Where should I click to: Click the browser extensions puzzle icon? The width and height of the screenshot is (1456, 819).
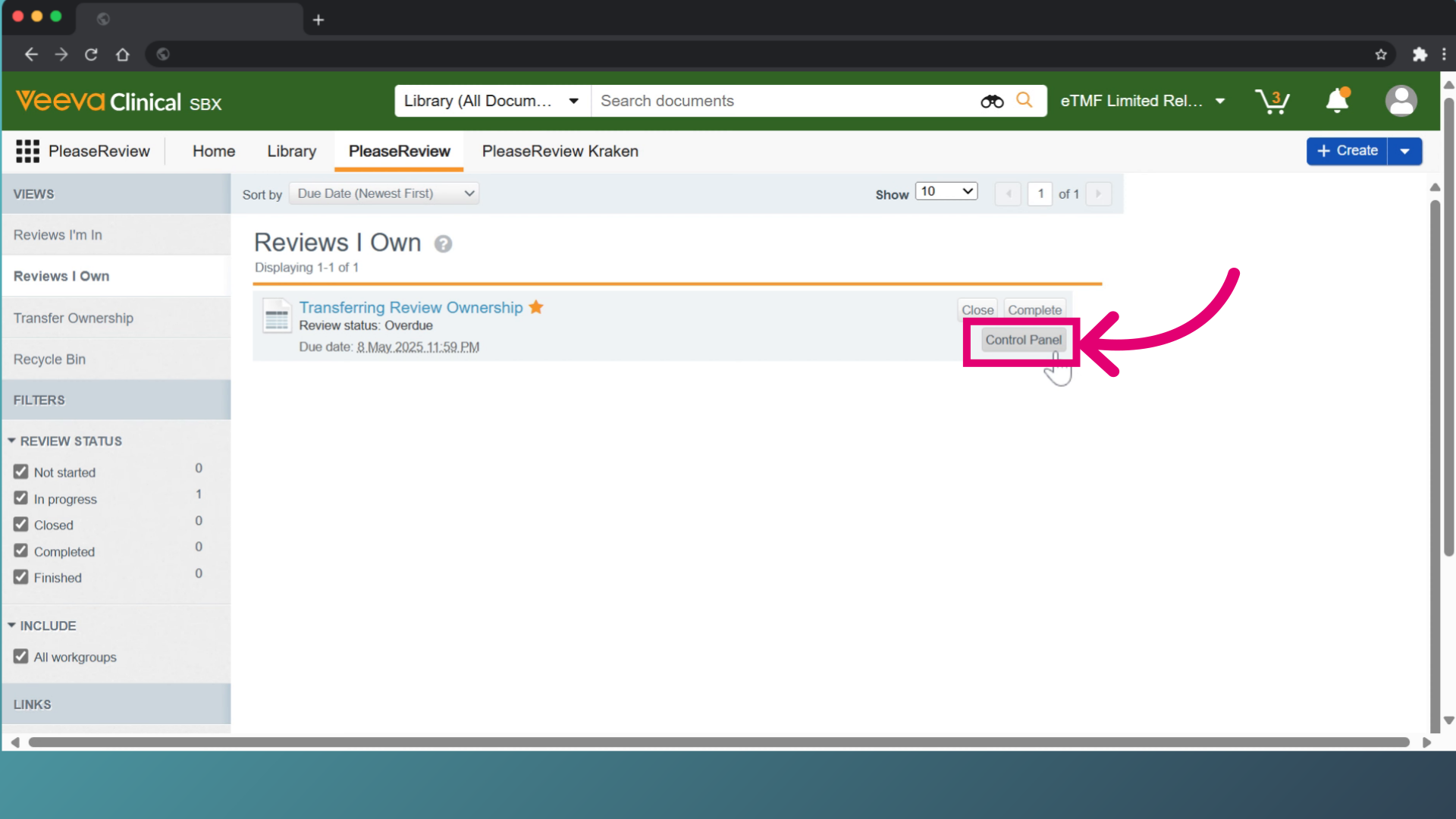click(x=1420, y=54)
